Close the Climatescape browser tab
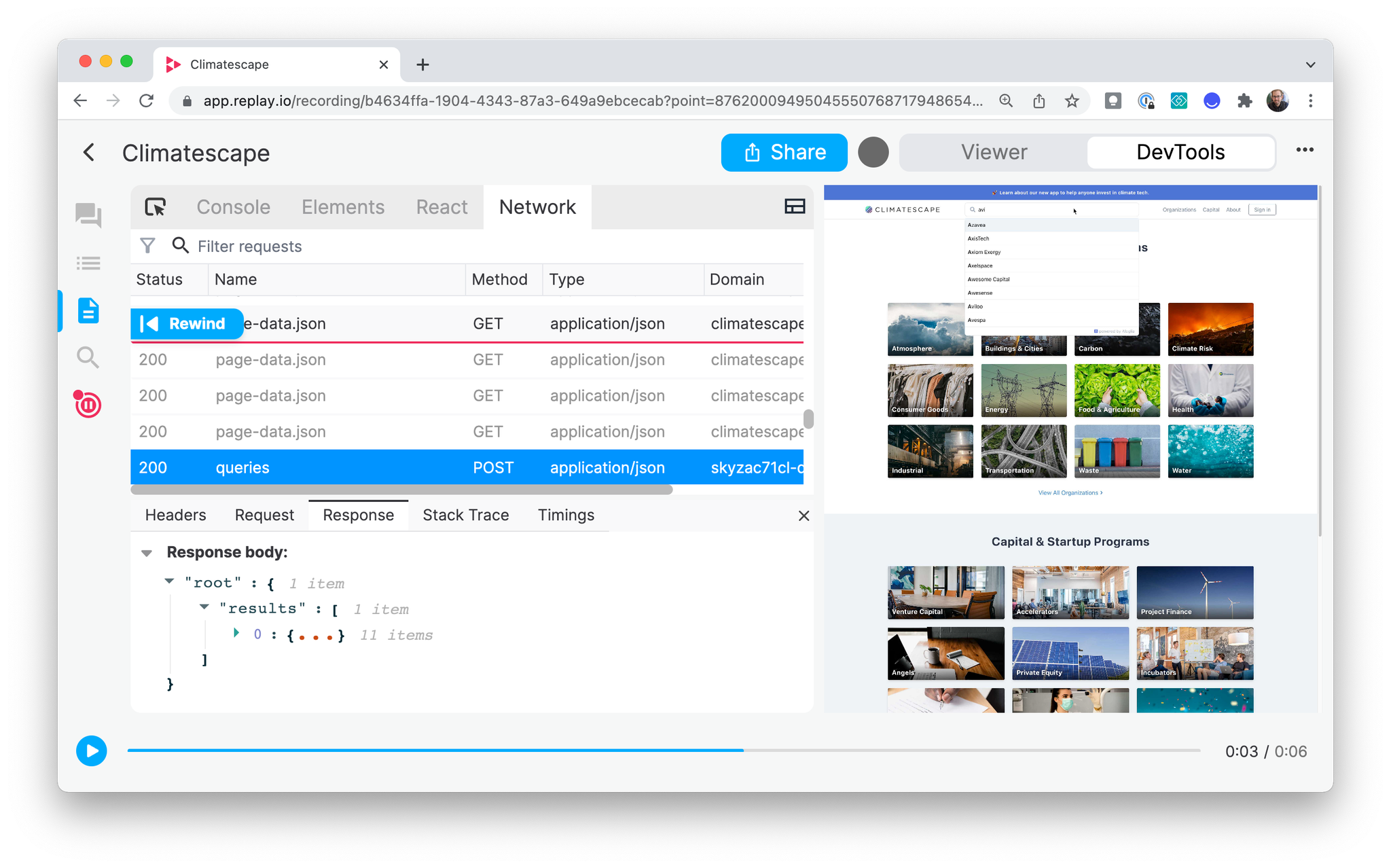The height and width of the screenshot is (868, 1391). (384, 65)
